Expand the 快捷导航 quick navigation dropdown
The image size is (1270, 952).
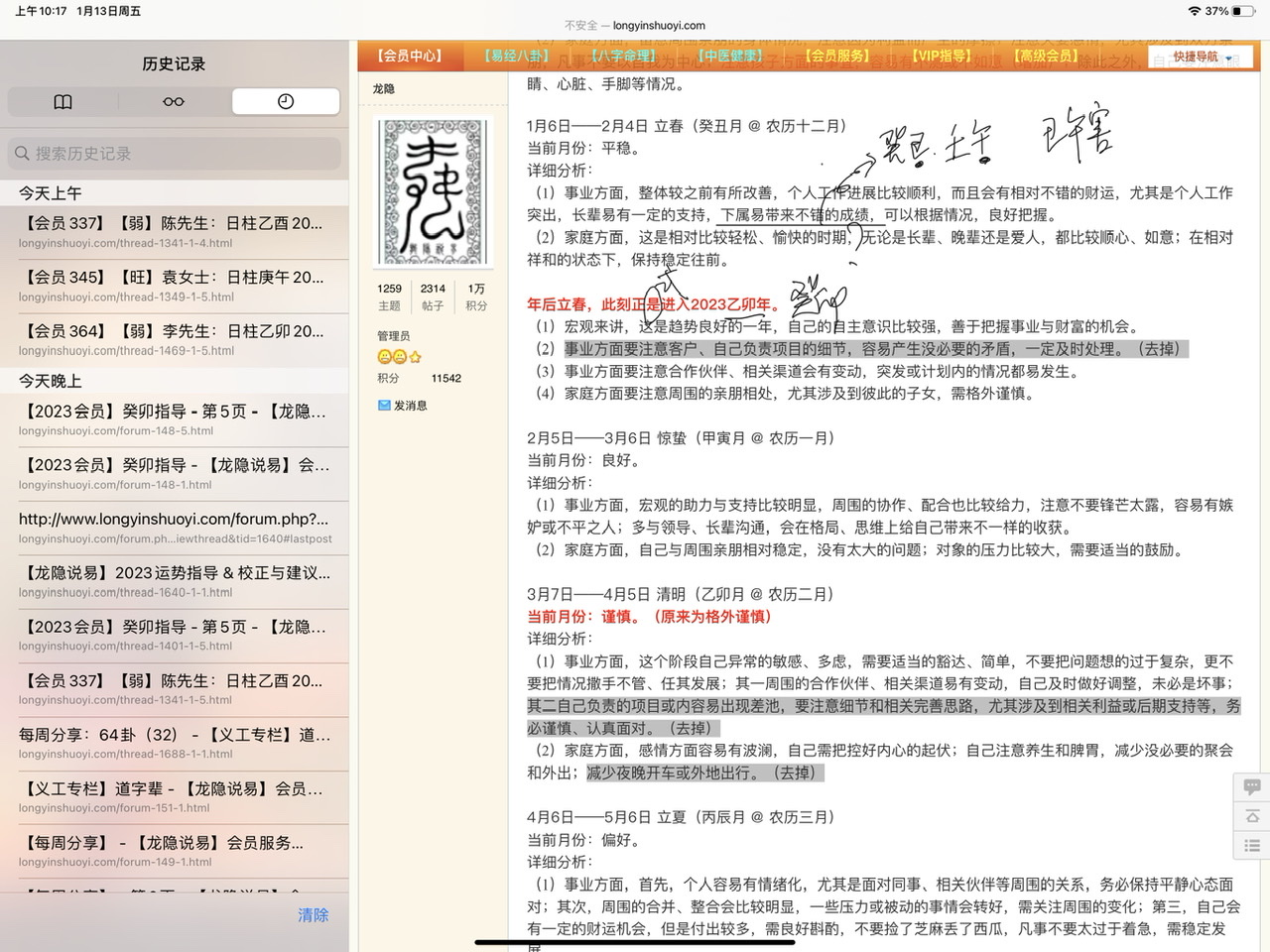[x=1201, y=58]
